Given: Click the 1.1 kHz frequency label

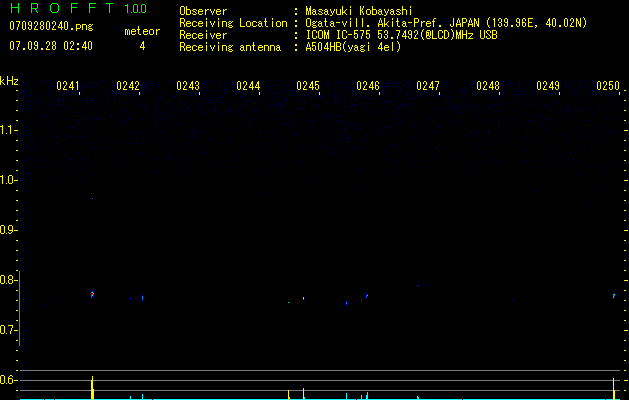Looking at the screenshot, I should 7,130.
